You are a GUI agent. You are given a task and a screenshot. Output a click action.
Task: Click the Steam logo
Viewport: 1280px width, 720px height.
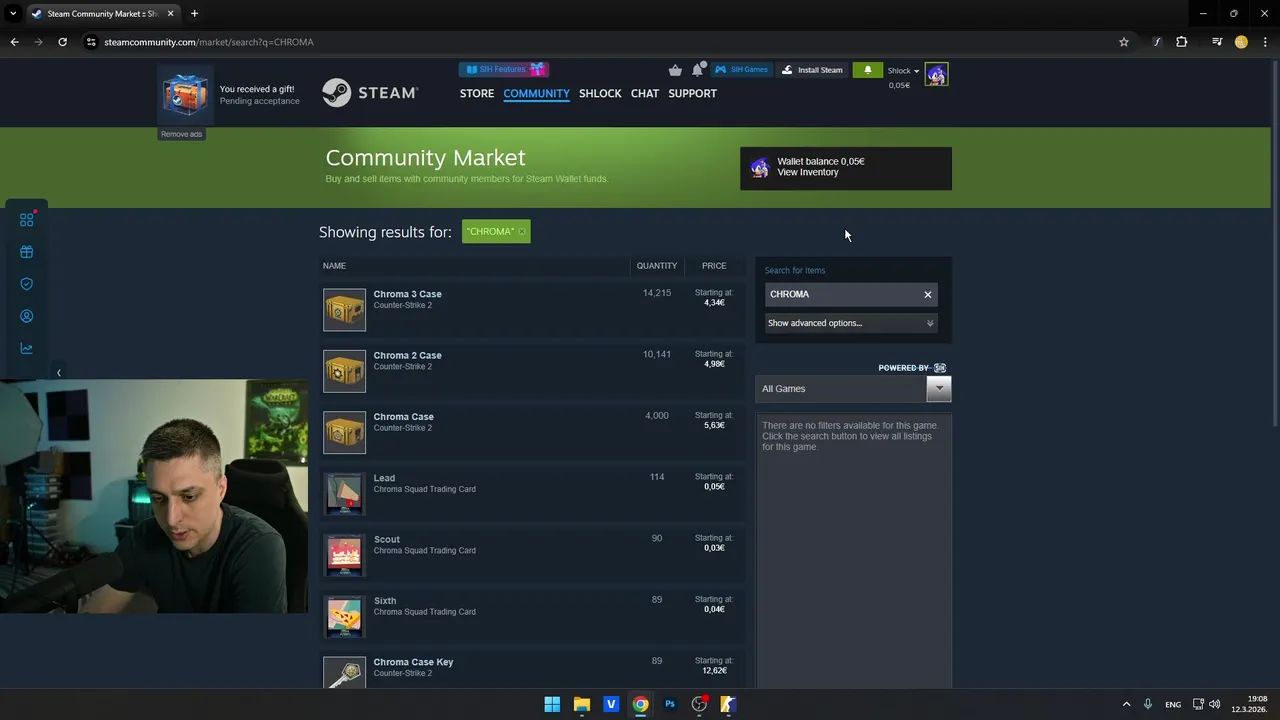[x=370, y=93]
